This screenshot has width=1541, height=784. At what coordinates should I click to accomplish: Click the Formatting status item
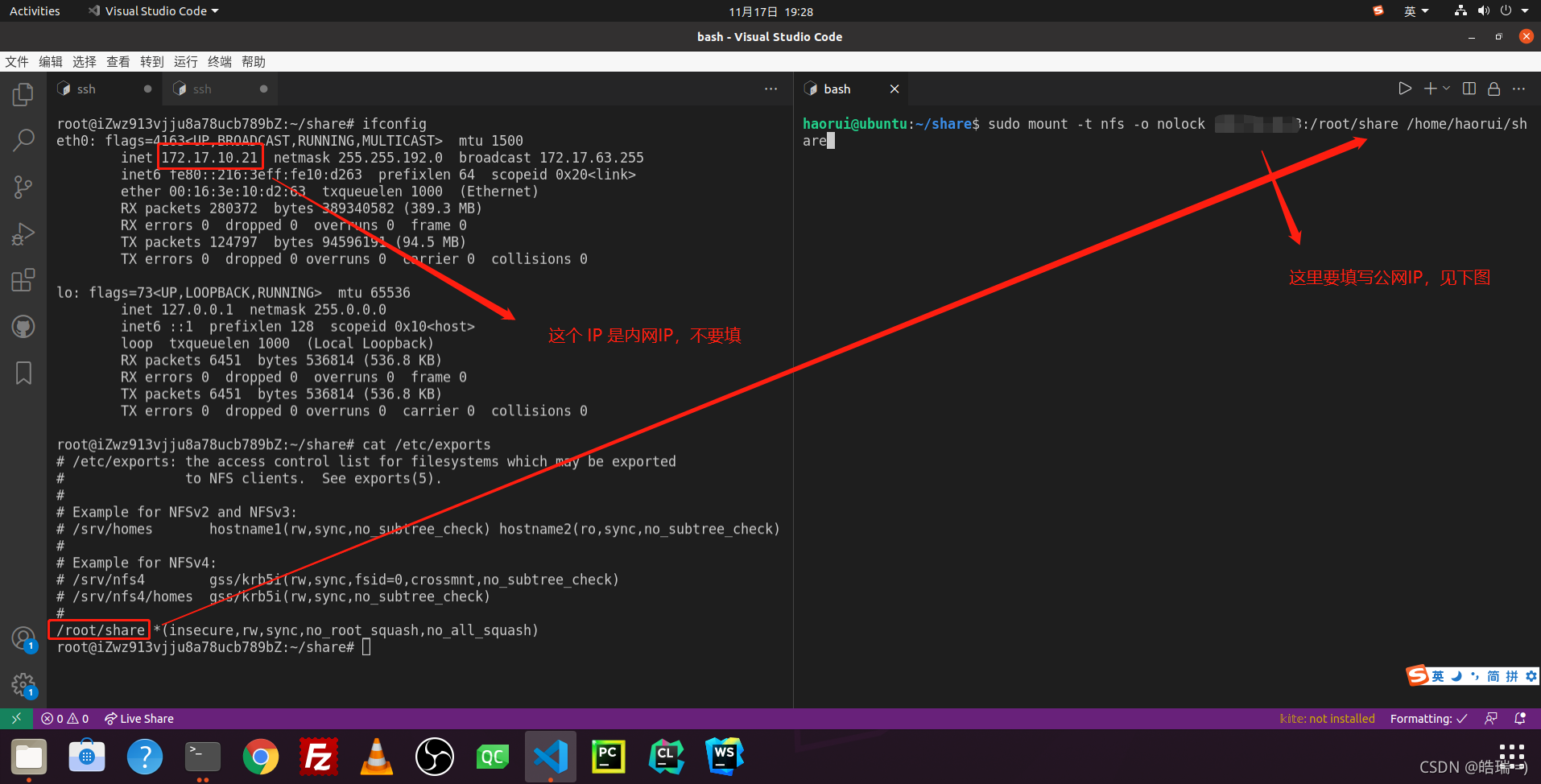[x=1428, y=719]
